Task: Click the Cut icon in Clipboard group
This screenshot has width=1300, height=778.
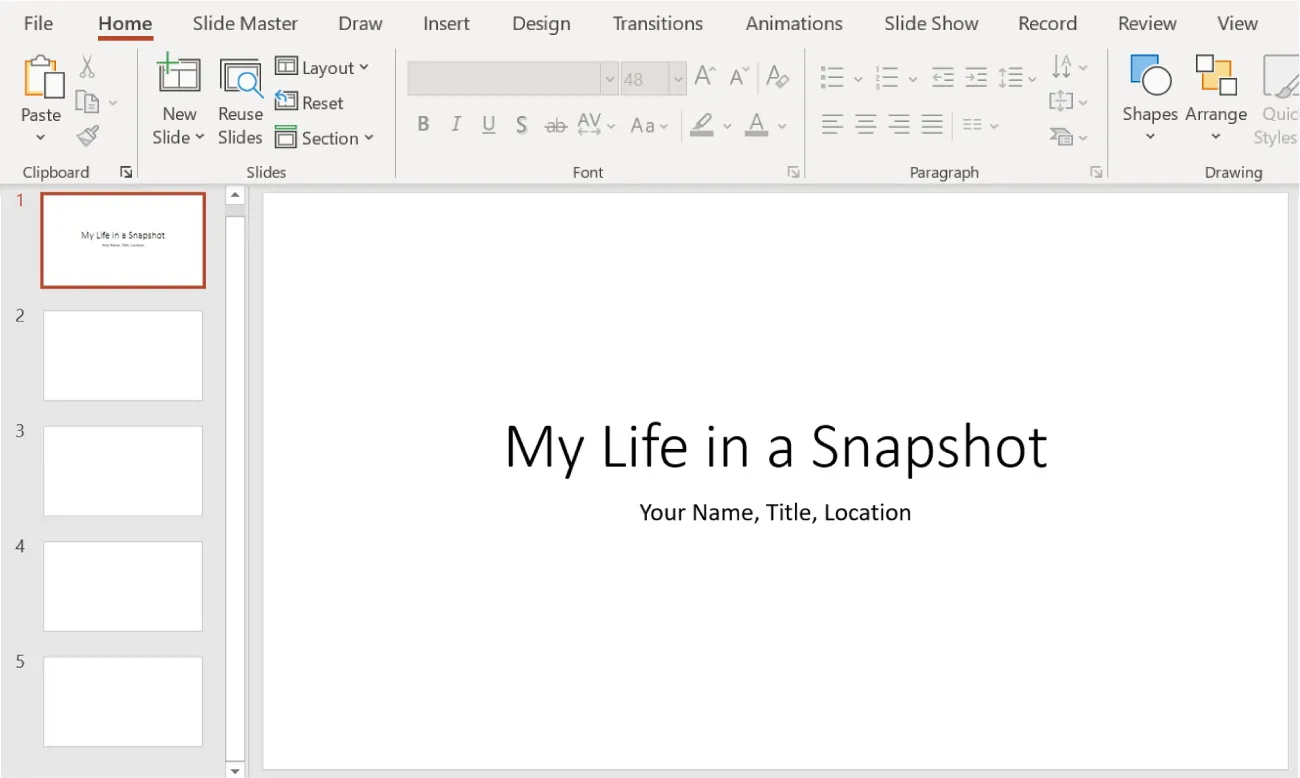Action: tap(88, 66)
